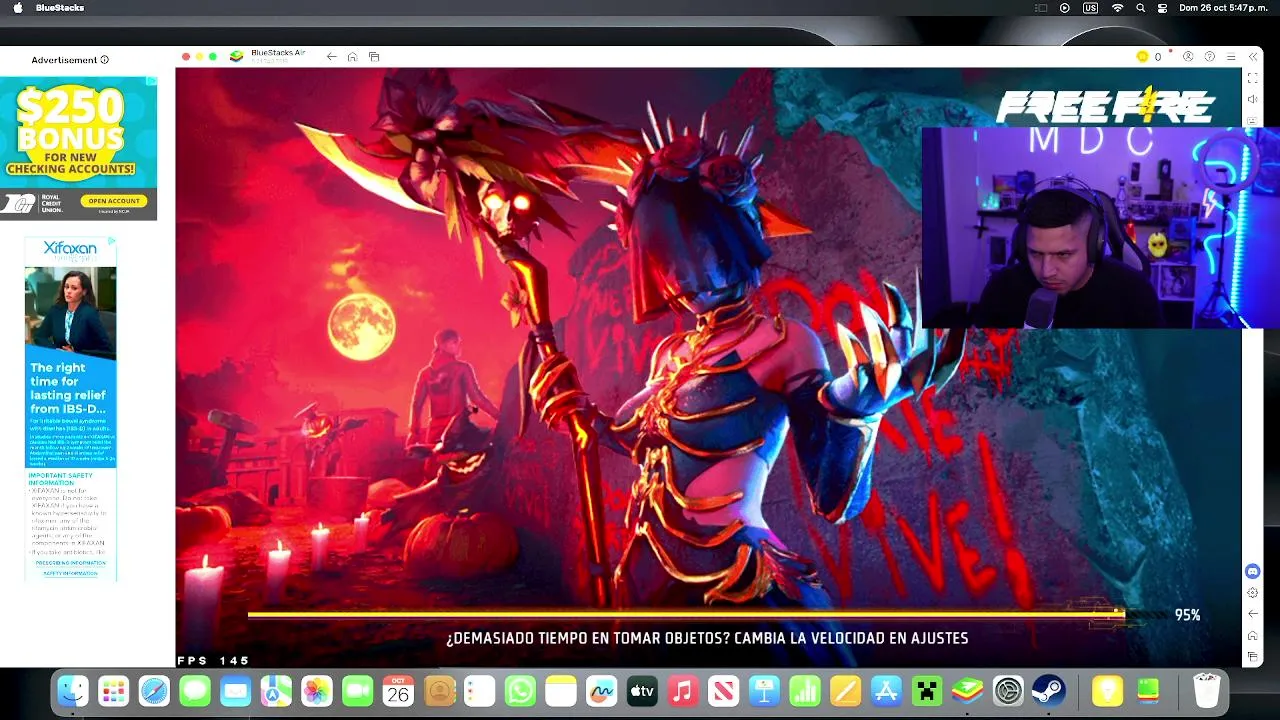Open the BlueStacks recent apps icon
Viewport: 1280px width, 720px height.
pyautogui.click(x=374, y=57)
